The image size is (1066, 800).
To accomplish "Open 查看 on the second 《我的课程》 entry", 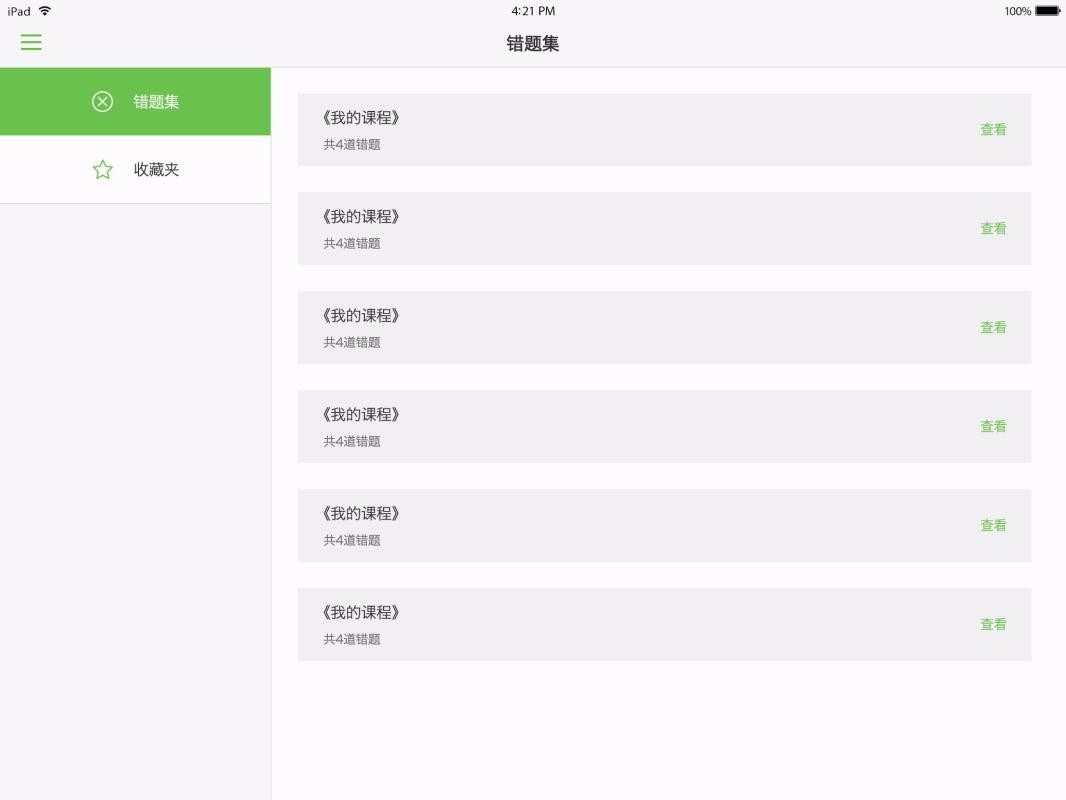I will coord(993,228).
